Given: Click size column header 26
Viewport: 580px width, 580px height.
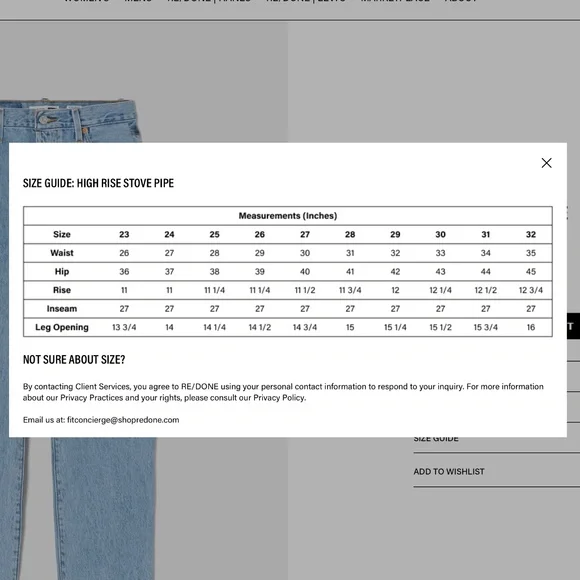Looking at the screenshot, I should [x=260, y=234].
